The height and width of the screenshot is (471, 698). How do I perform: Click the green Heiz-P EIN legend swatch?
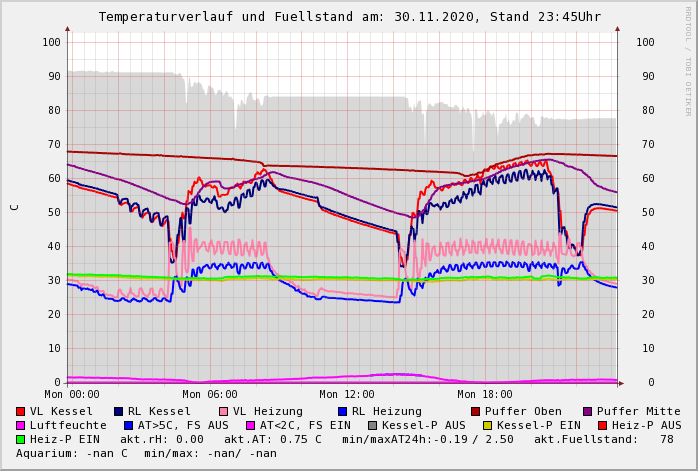21,439
